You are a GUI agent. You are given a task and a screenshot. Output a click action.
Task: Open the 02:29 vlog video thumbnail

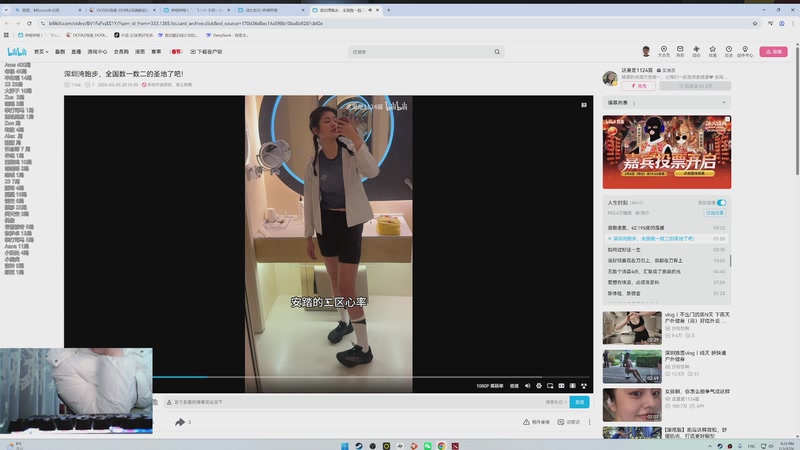point(632,328)
